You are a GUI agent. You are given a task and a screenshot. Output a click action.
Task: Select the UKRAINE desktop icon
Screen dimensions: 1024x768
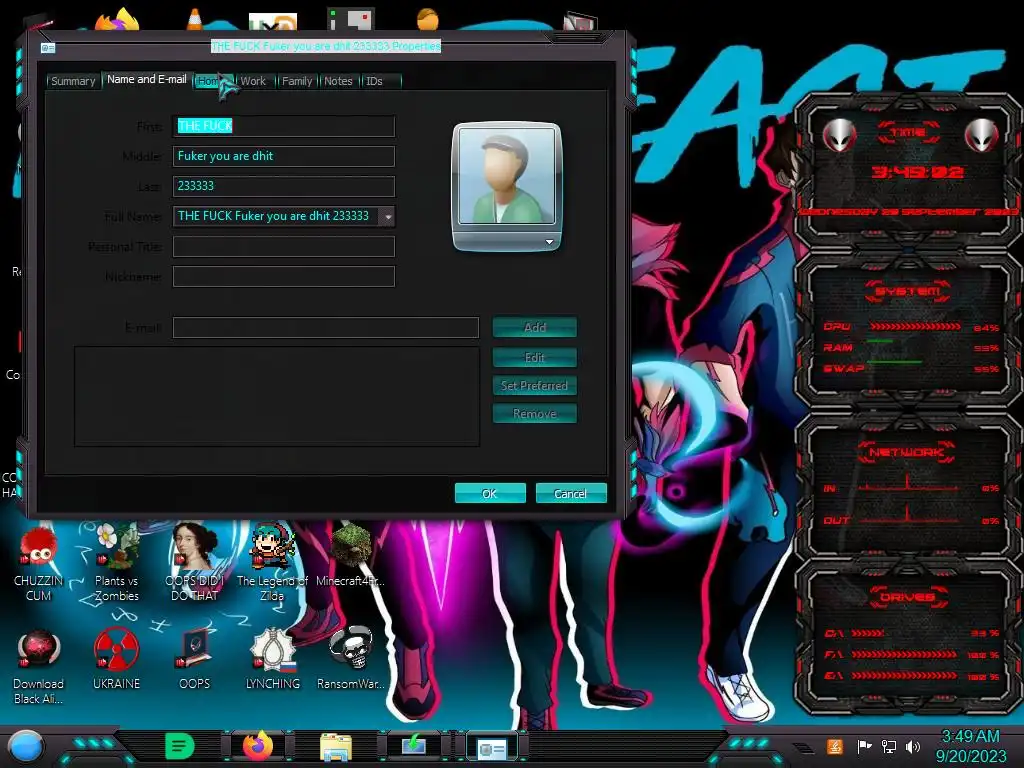[x=117, y=660]
